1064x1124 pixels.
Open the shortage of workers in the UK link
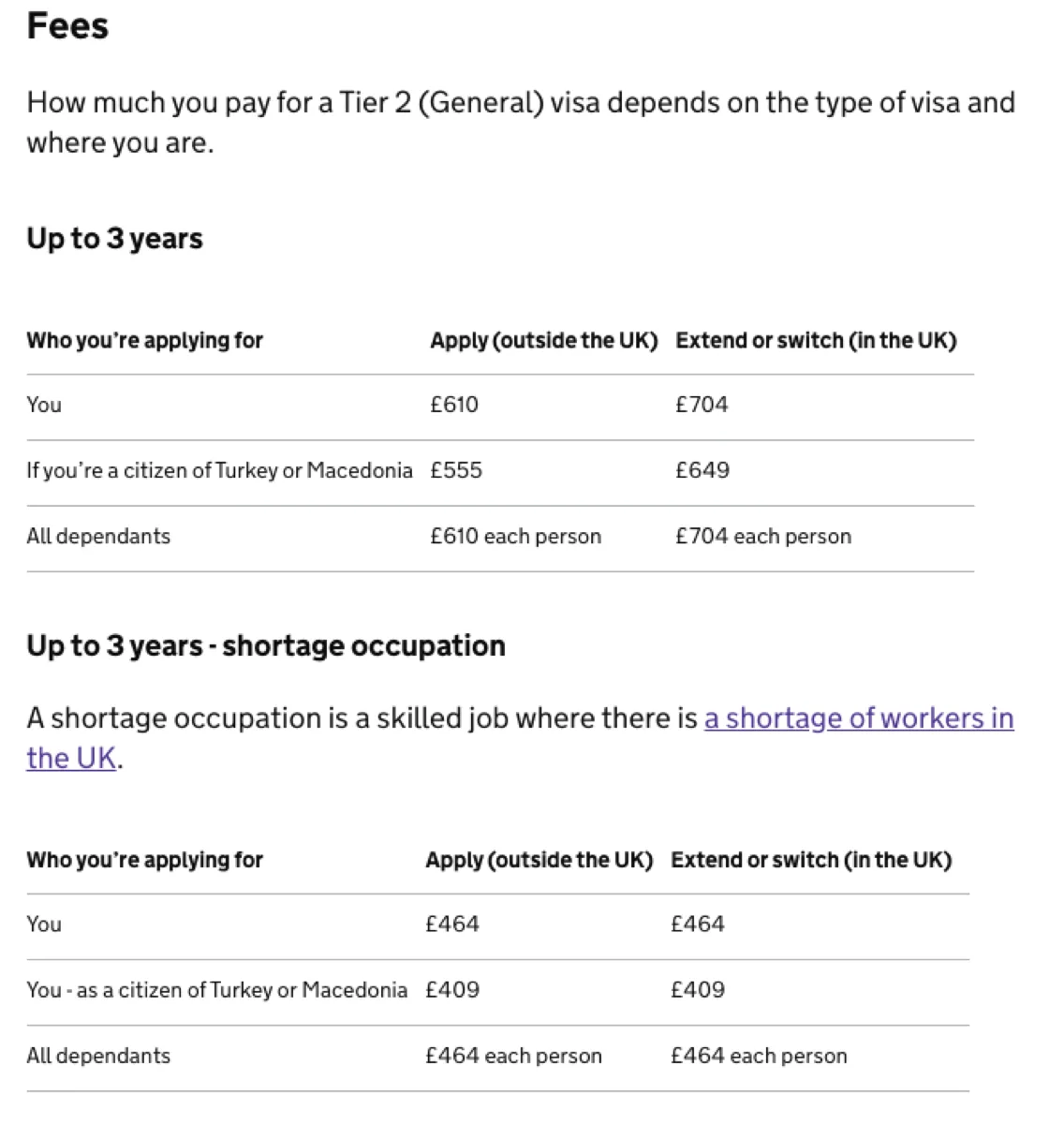(859, 718)
